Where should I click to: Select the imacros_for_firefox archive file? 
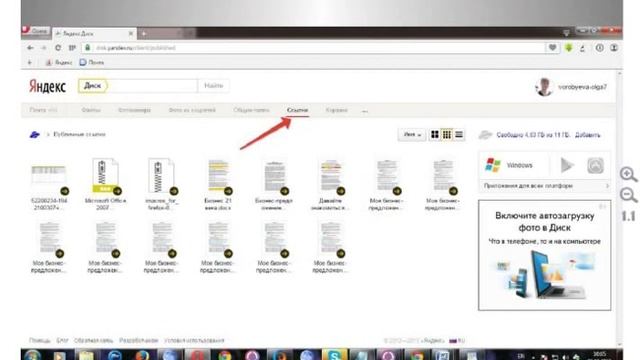pyautogui.click(x=161, y=176)
